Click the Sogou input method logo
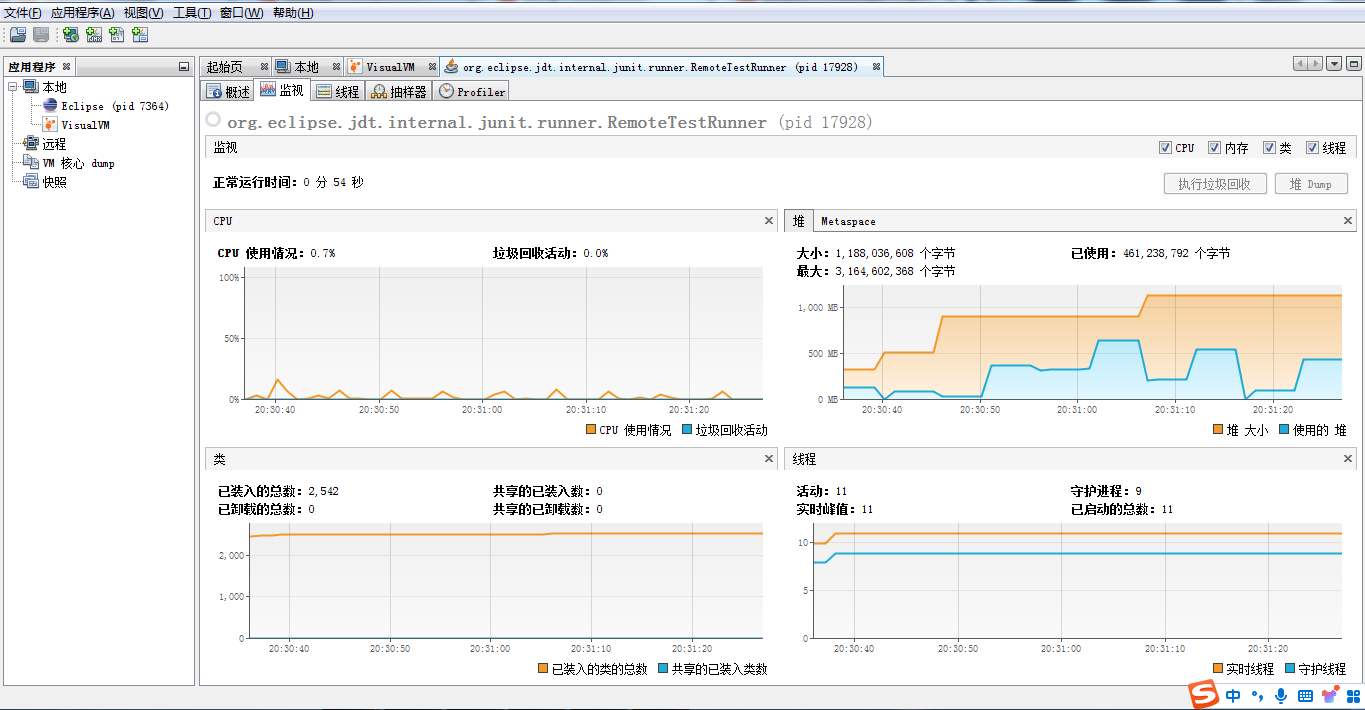This screenshot has width=1365, height=710. (1203, 695)
